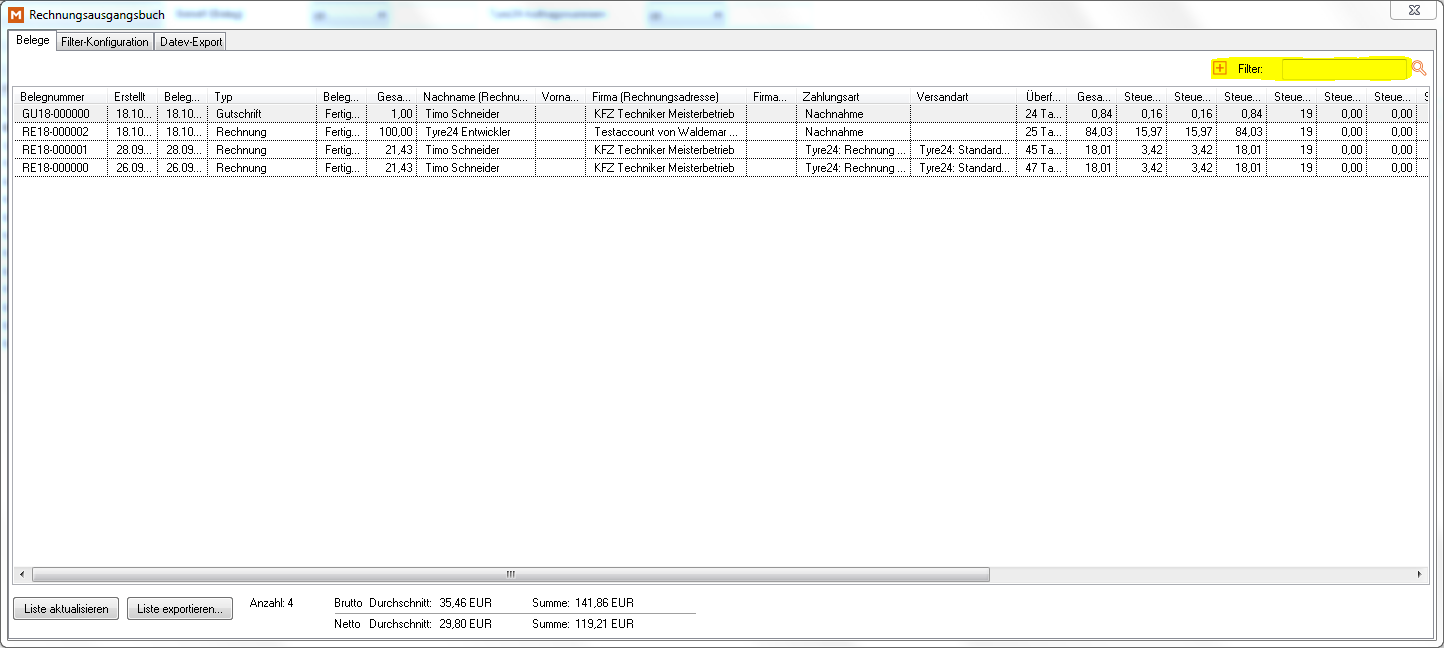Select invoice row RE18-000001
The height and width of the screenshot is (648, 1444).
[x=62, y=150]
